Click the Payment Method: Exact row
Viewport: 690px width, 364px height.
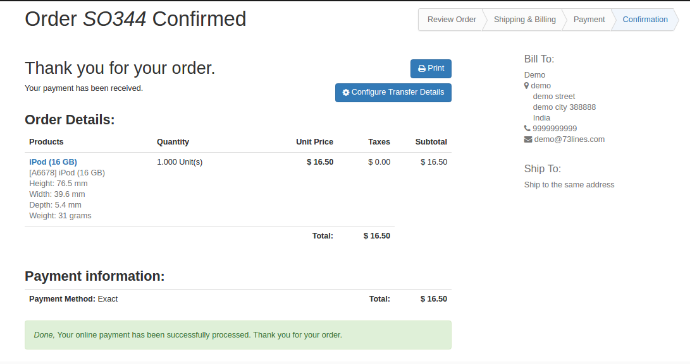[x=238, y=299]
